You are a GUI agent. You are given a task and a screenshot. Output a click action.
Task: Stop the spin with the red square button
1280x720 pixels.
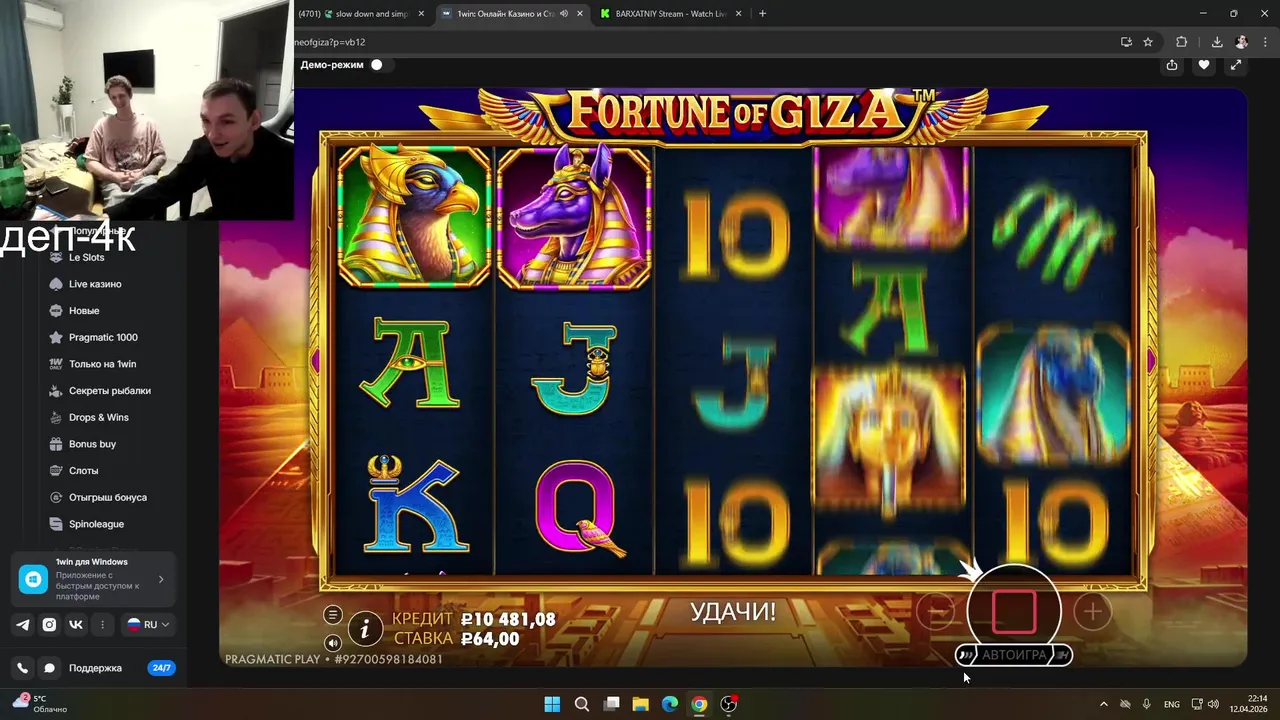1014,612
